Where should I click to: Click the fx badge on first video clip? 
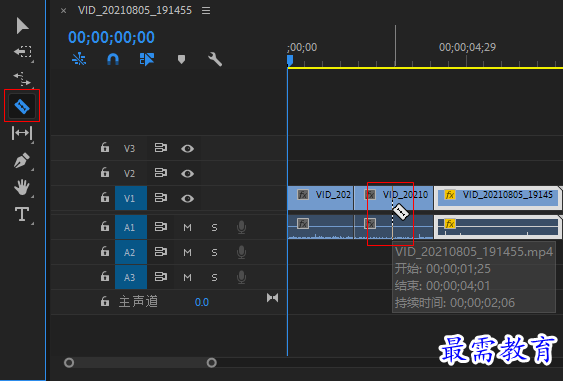click(x=303, y=195)
